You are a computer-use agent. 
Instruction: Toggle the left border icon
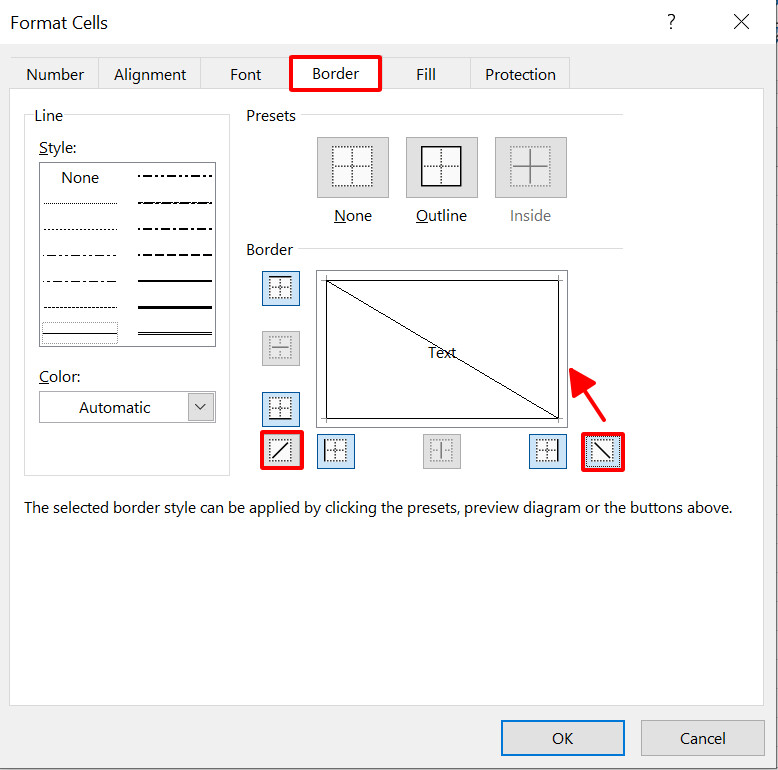[336, 451]
